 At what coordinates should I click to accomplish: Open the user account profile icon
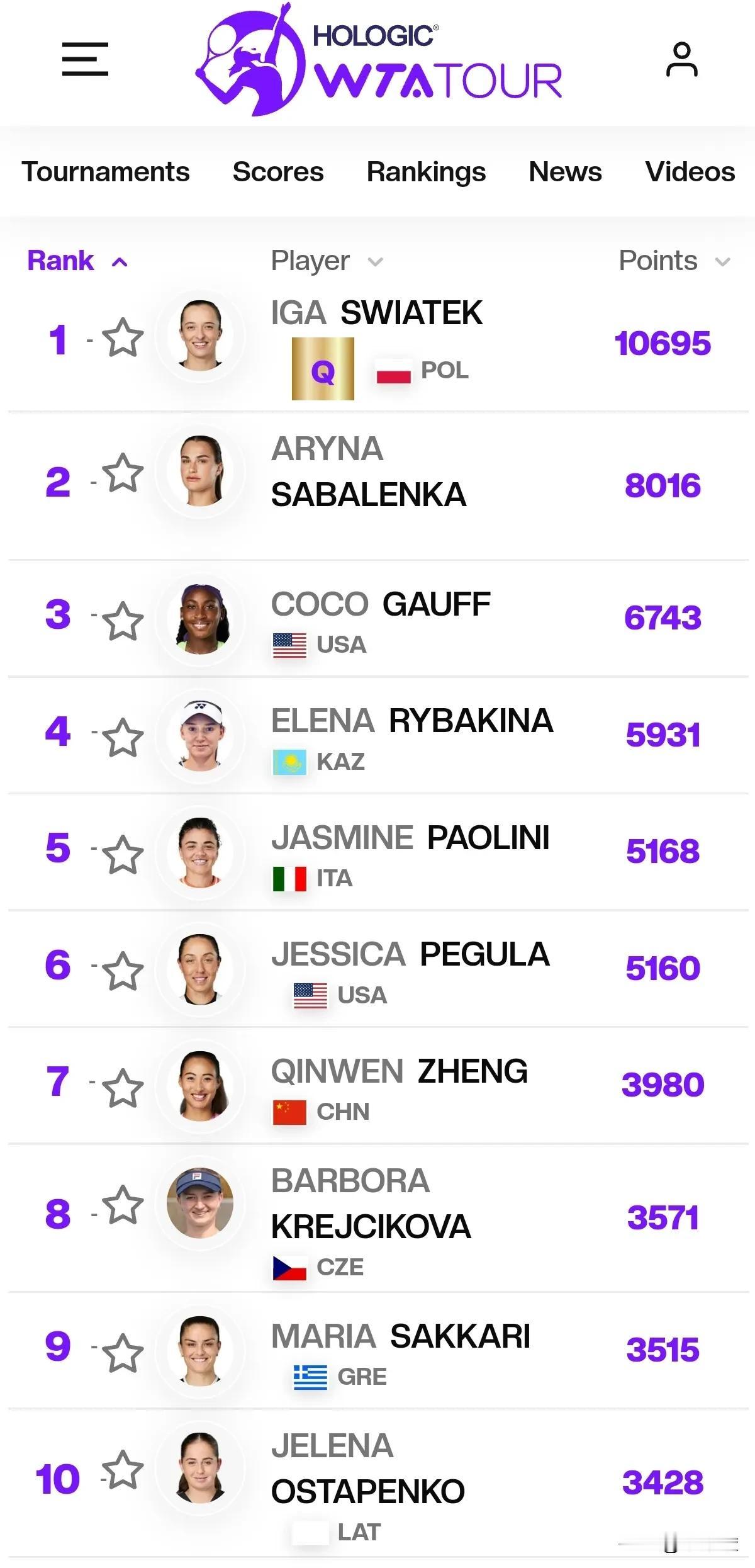682,59
